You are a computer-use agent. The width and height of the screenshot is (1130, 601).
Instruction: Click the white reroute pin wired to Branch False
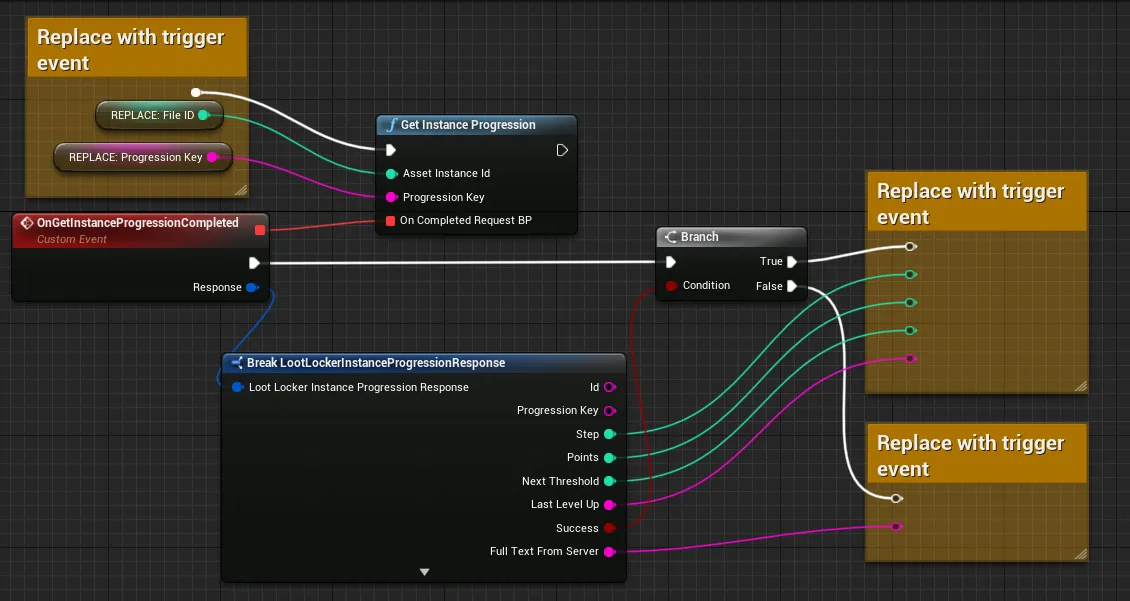[896, 499]
